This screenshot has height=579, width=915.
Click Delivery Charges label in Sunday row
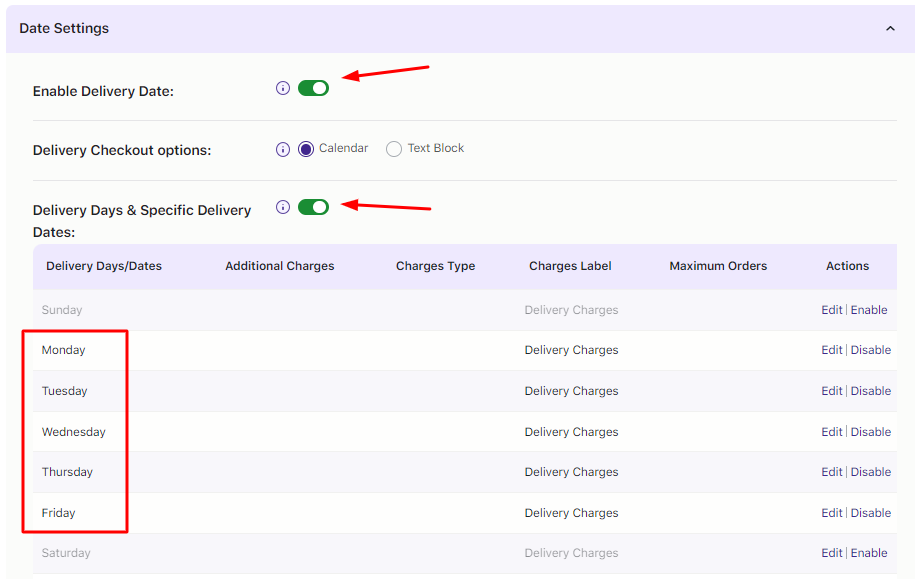pos(571,310)
